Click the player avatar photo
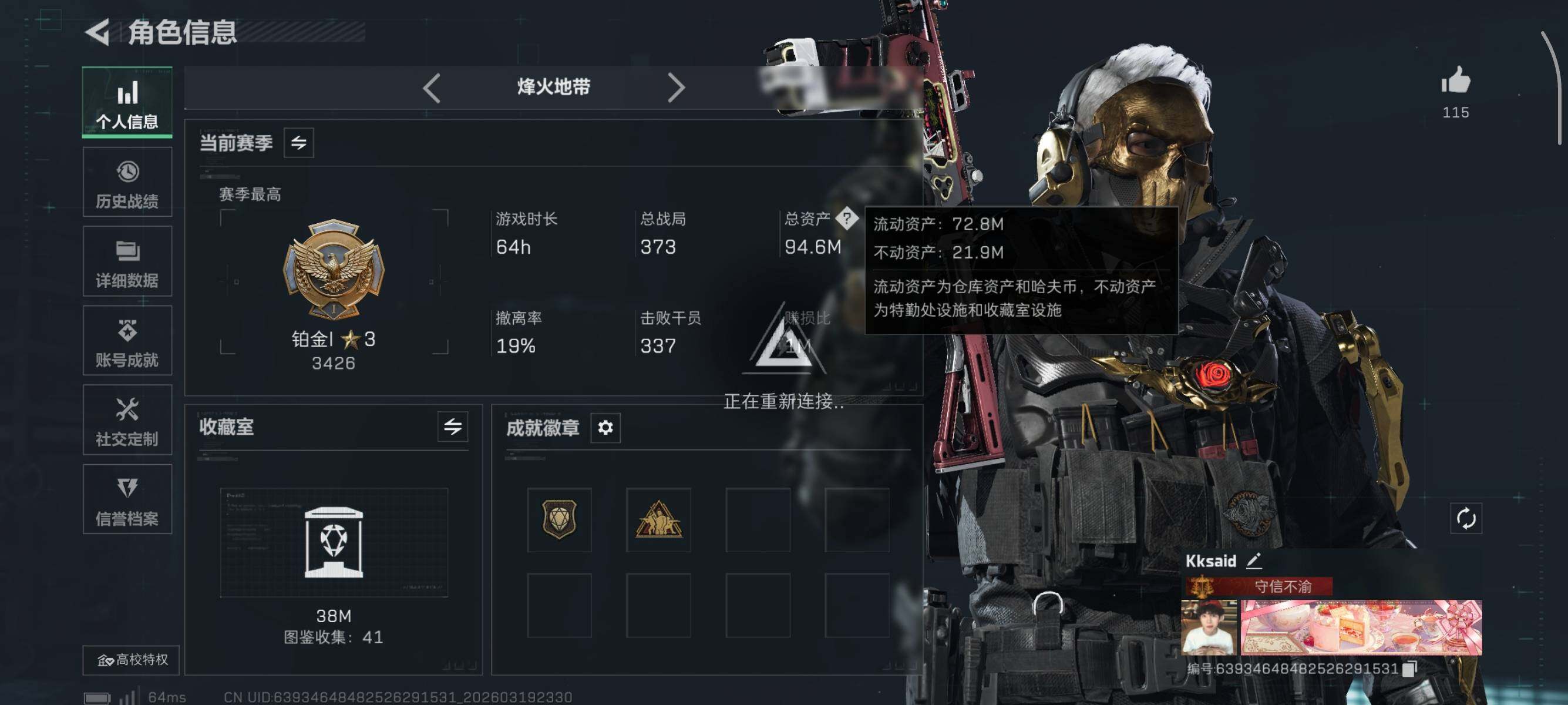Screen dimensions: 1568x705 pos(1209,627)
